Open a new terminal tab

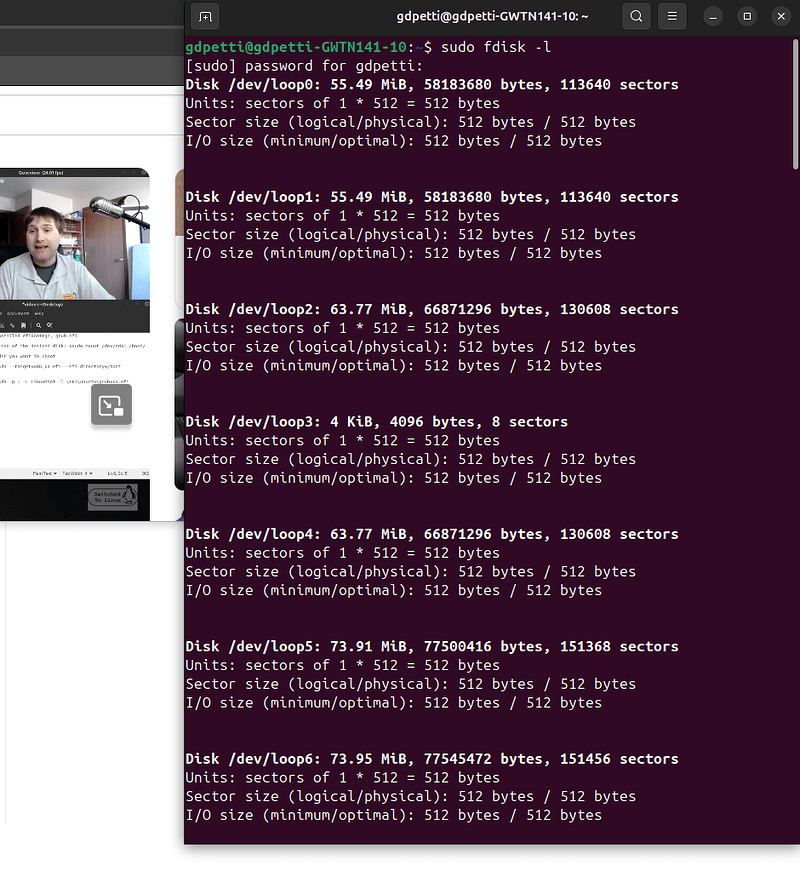(205, 16)
